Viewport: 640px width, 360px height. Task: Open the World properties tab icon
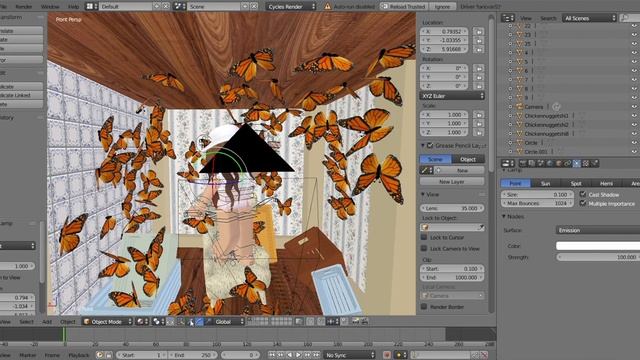click(550, 163)
